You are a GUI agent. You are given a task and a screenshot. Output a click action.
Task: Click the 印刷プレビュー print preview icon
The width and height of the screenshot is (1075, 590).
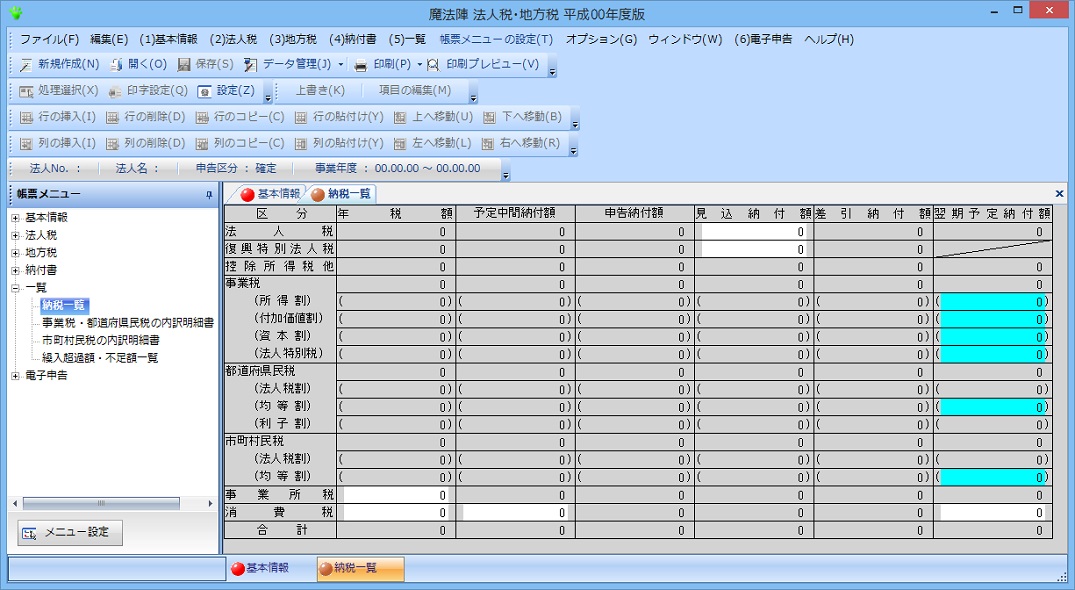[433, 65]
